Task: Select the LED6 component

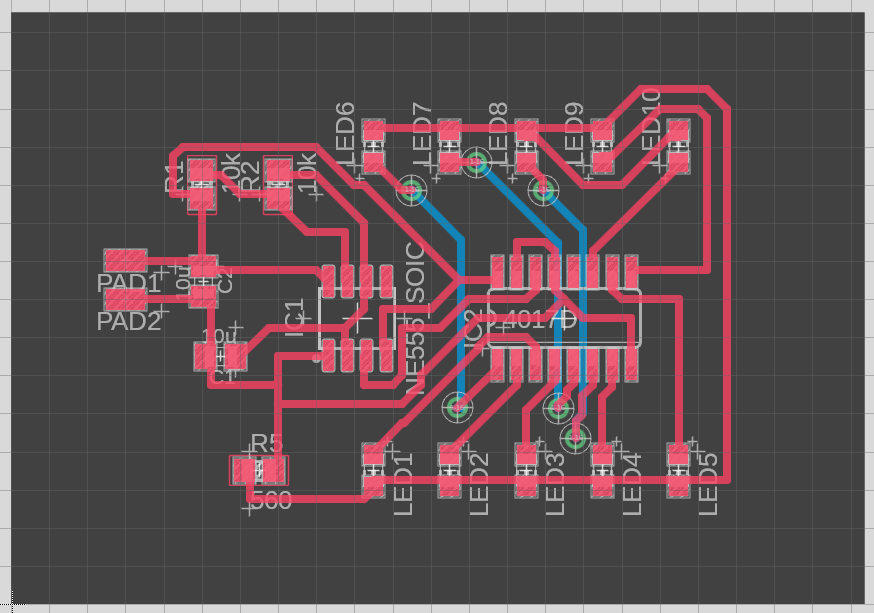Action: tap(373, 145)
